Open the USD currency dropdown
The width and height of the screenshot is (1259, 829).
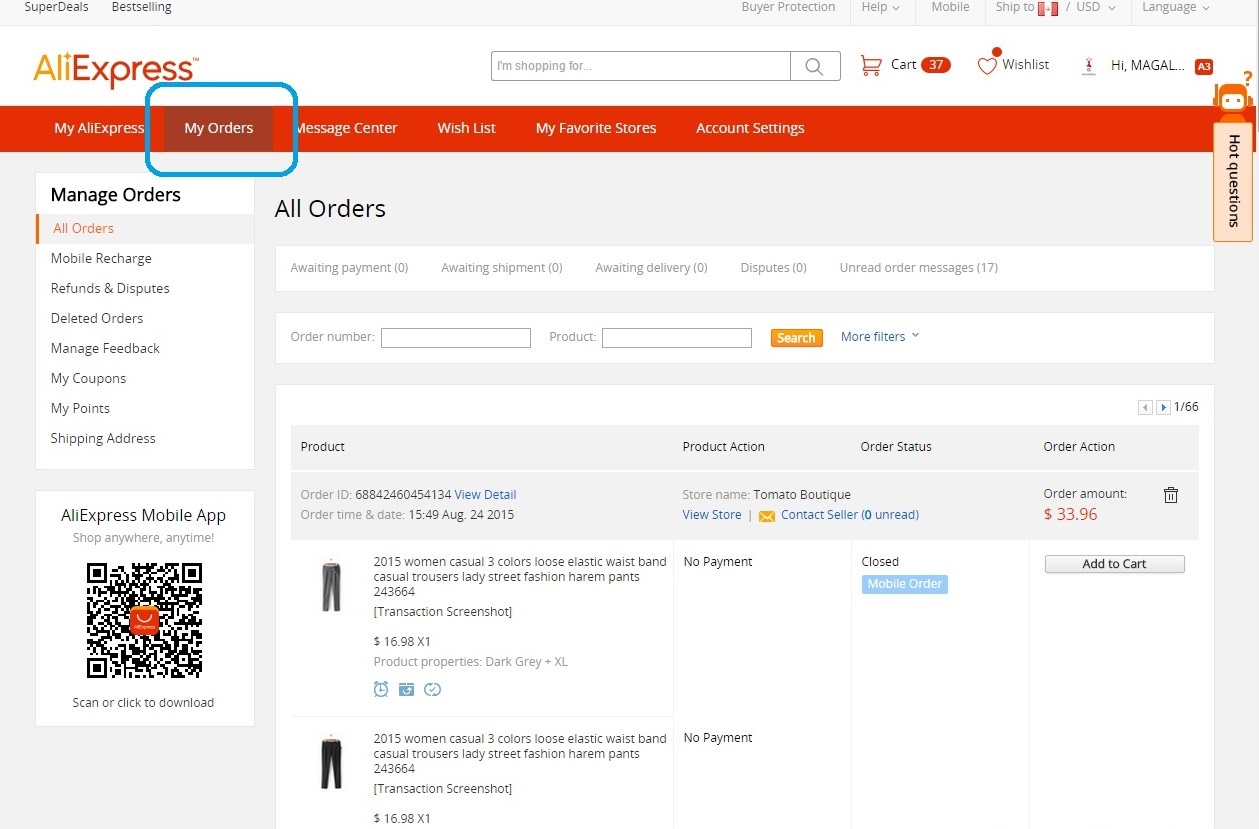[x=1095, y=7]
